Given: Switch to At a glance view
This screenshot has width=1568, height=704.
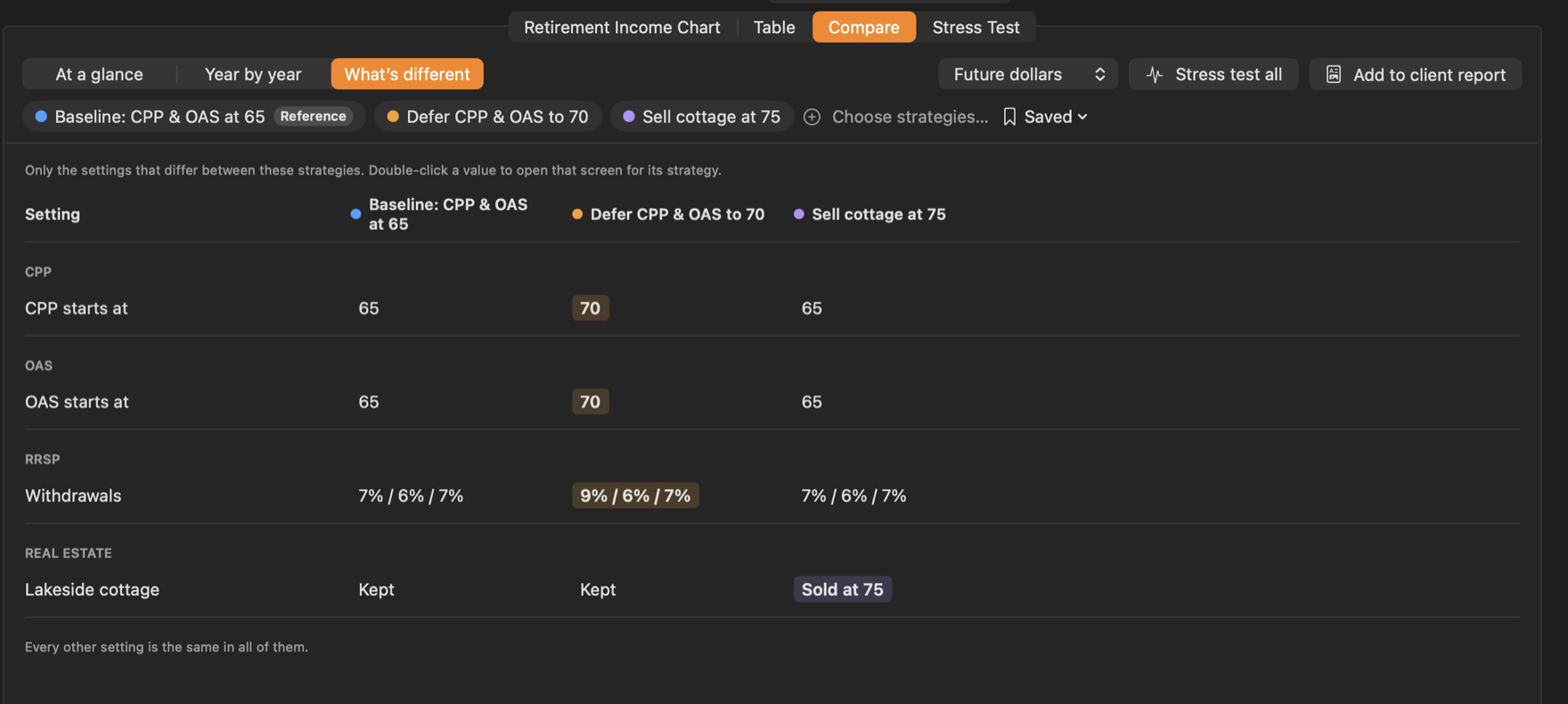Looking at the screenshot, I should pos(99,74).
